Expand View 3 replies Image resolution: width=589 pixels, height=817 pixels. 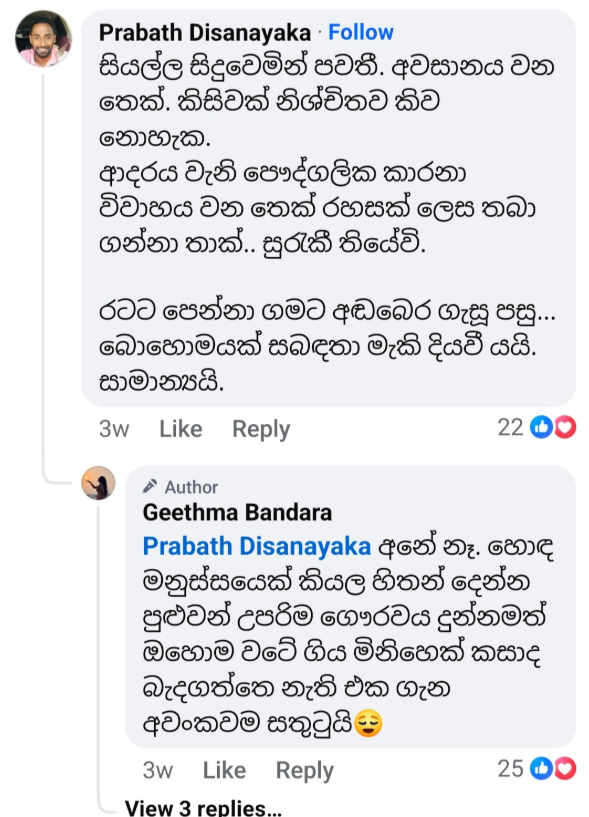tap(203, 808)
